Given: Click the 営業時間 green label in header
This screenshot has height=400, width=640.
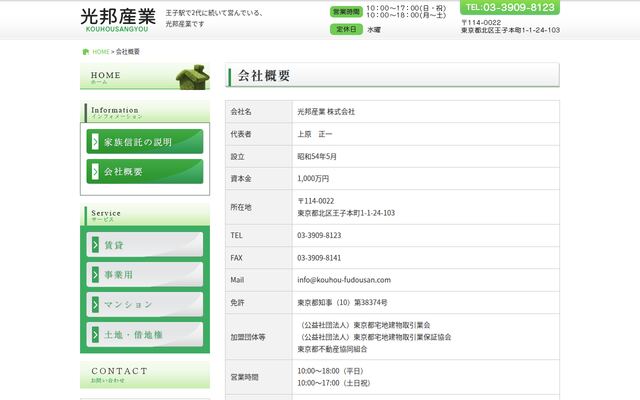Looking at the screenshot, I should pyautogui.click(x=346, y=12).
